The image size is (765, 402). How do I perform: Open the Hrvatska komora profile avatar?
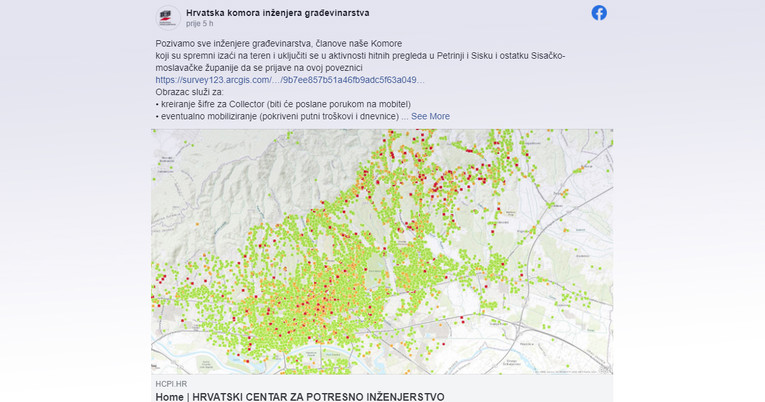pos(168,18)
